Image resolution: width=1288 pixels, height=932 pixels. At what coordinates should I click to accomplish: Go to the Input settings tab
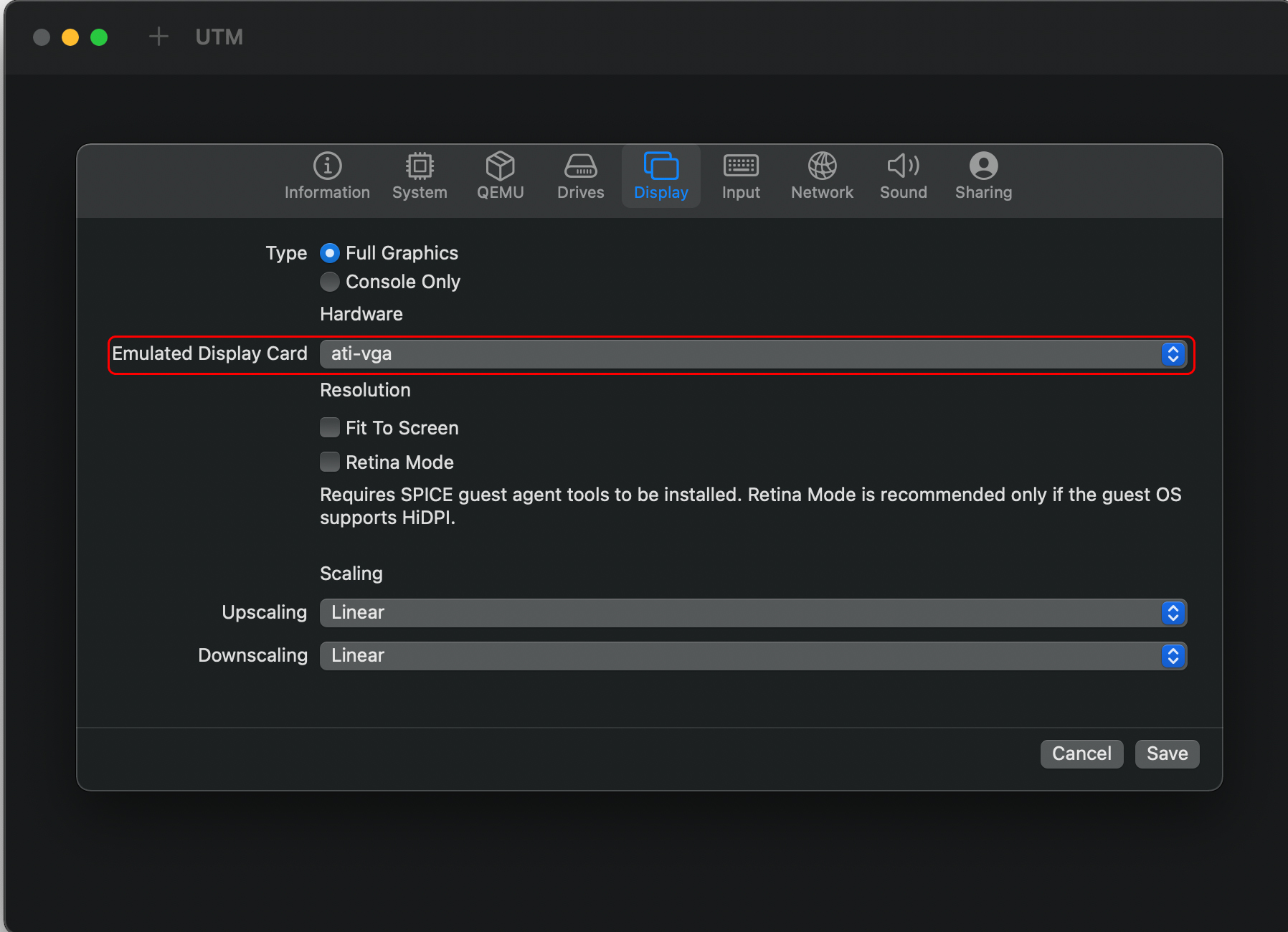point(741,176)
